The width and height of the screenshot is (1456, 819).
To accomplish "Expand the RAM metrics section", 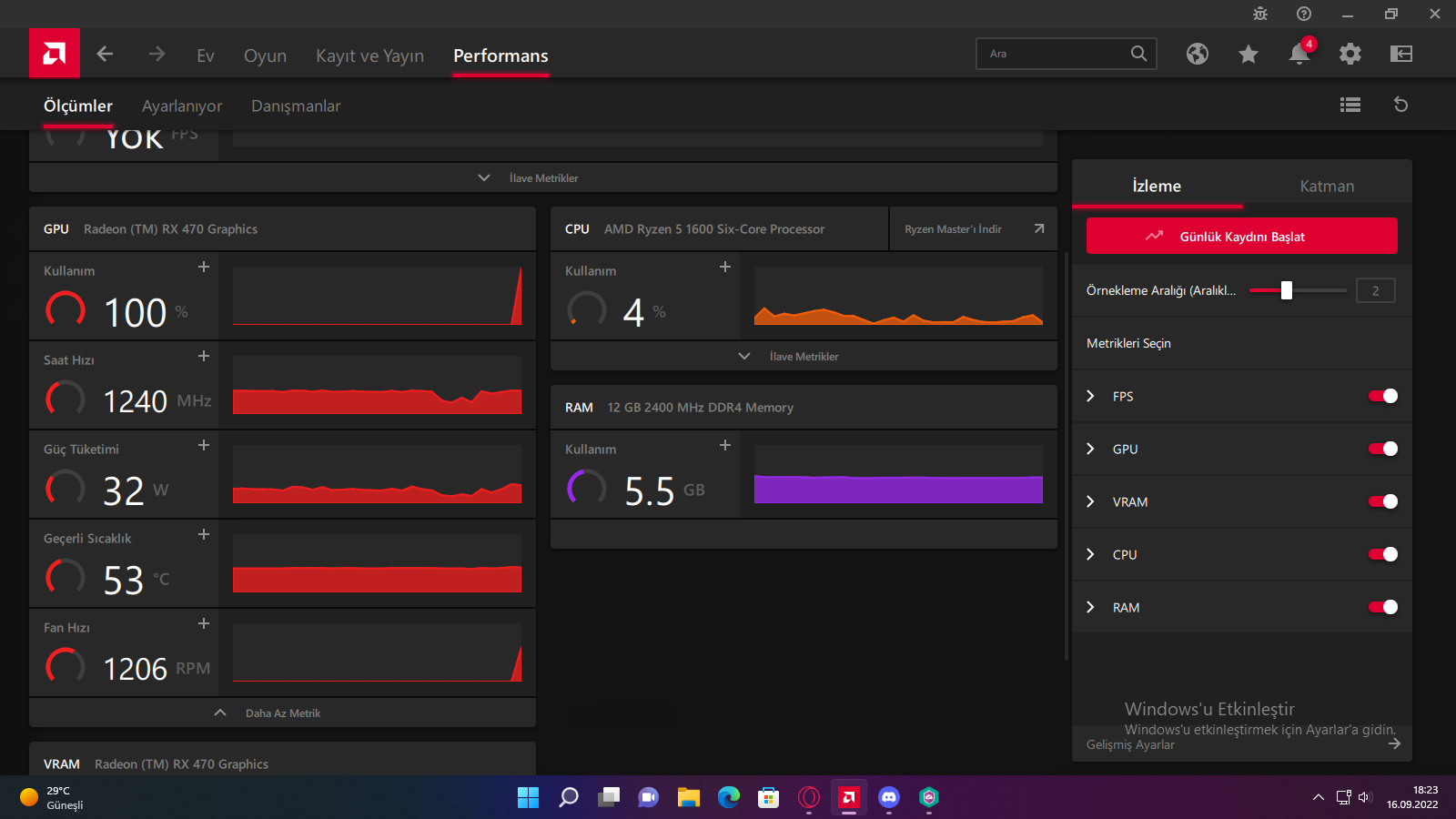I will (1090, 607).
